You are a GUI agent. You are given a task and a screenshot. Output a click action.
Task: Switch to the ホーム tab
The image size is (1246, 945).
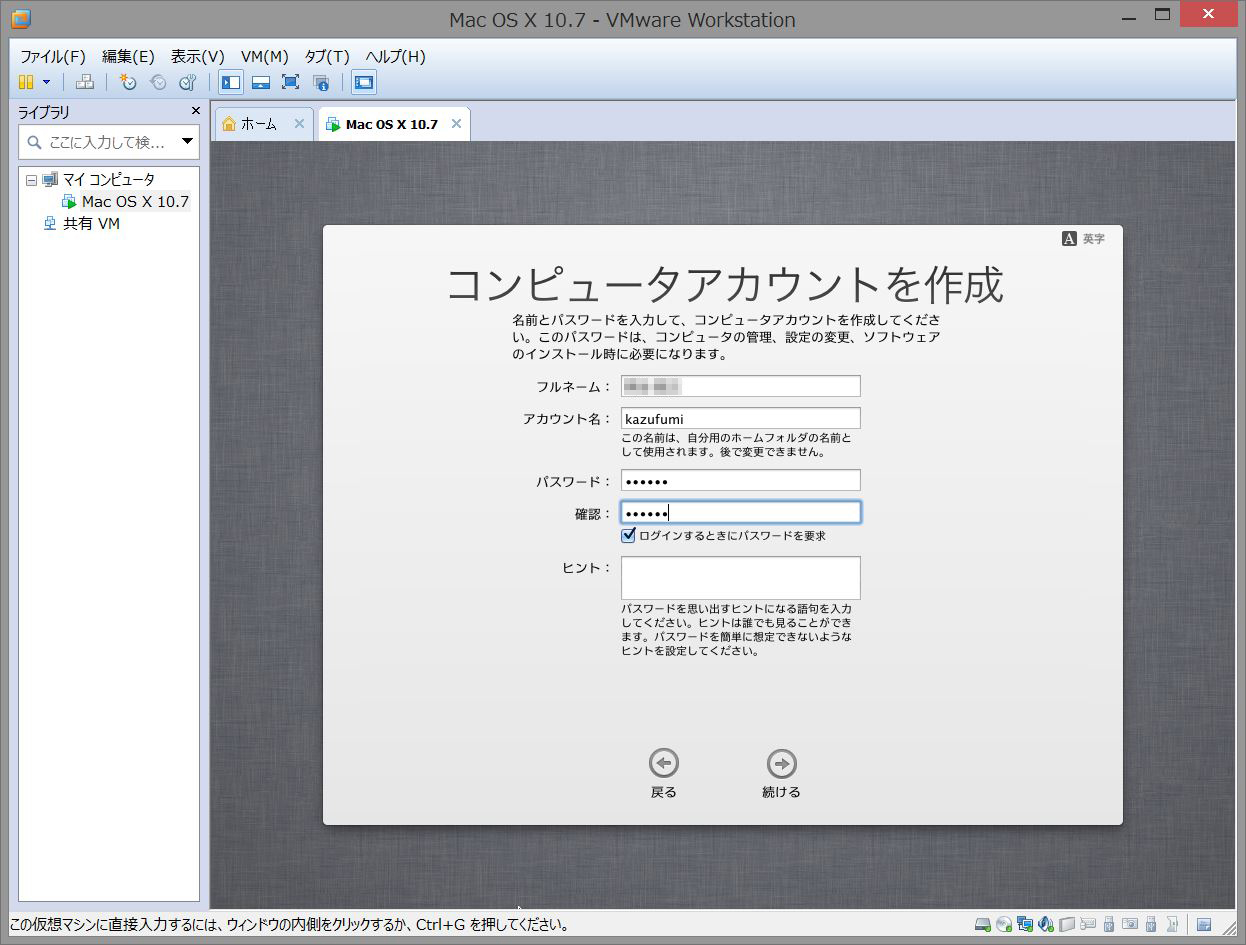coord(264,124)
